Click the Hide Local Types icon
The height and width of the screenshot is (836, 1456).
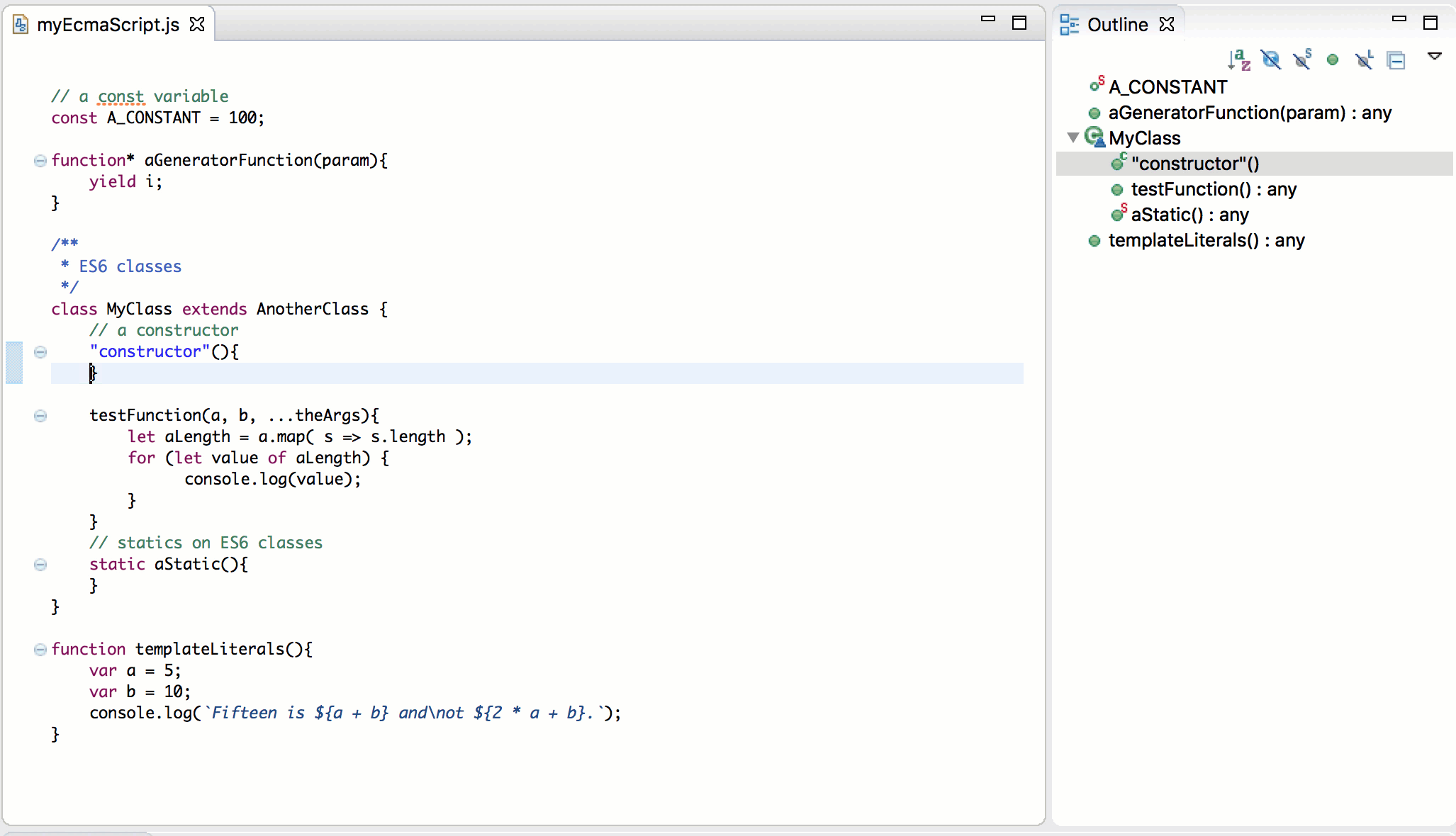pos(1364,60)
